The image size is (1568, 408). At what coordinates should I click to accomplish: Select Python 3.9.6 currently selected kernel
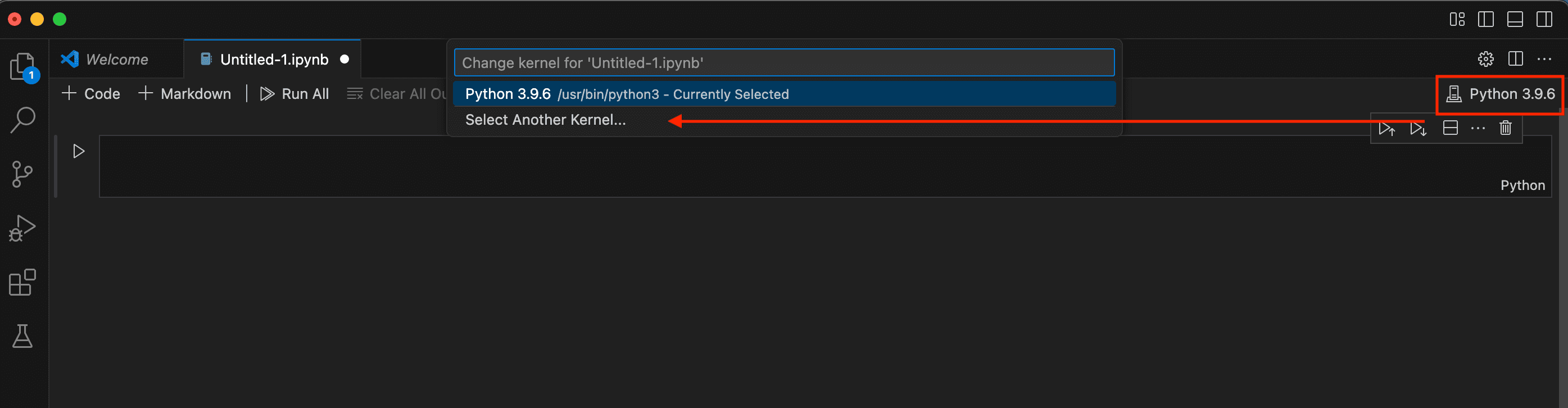pos(784,94)
